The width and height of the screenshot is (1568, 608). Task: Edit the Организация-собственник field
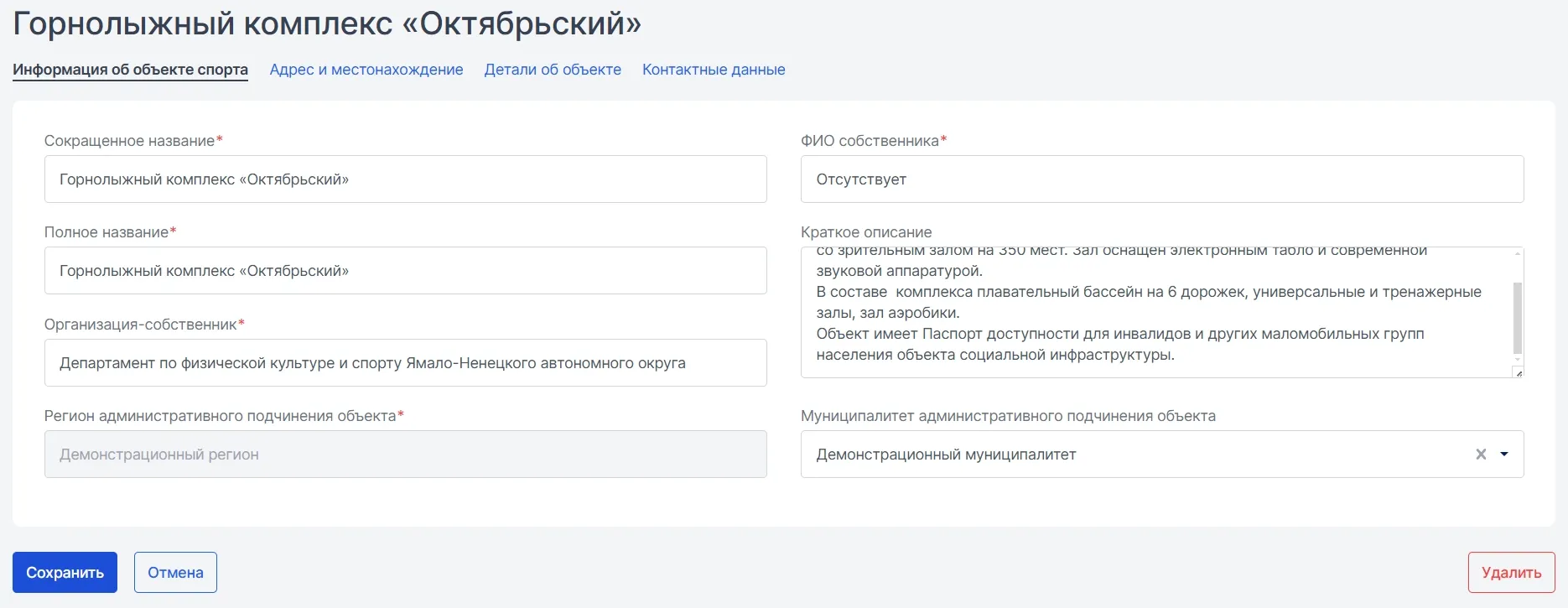pyautogui.click(x=406, y=362)
